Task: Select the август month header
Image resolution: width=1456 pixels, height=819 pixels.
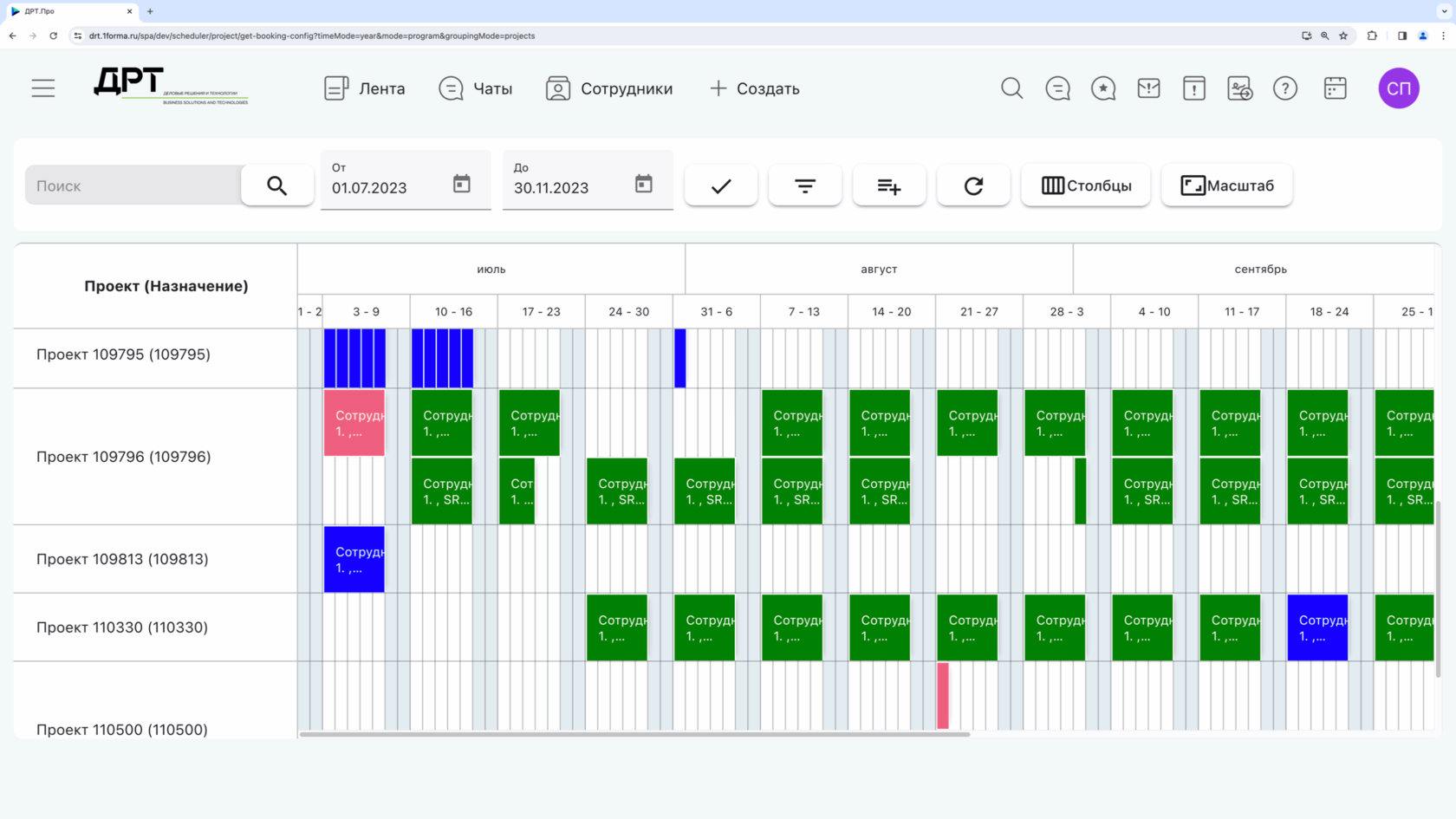Action: click(x=879, y=270)
